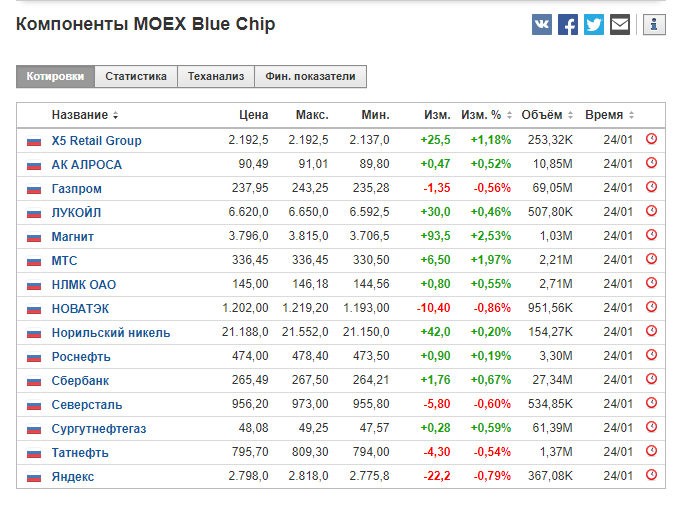Click the clock icon in X5 Retail Group row

point(651,140)
